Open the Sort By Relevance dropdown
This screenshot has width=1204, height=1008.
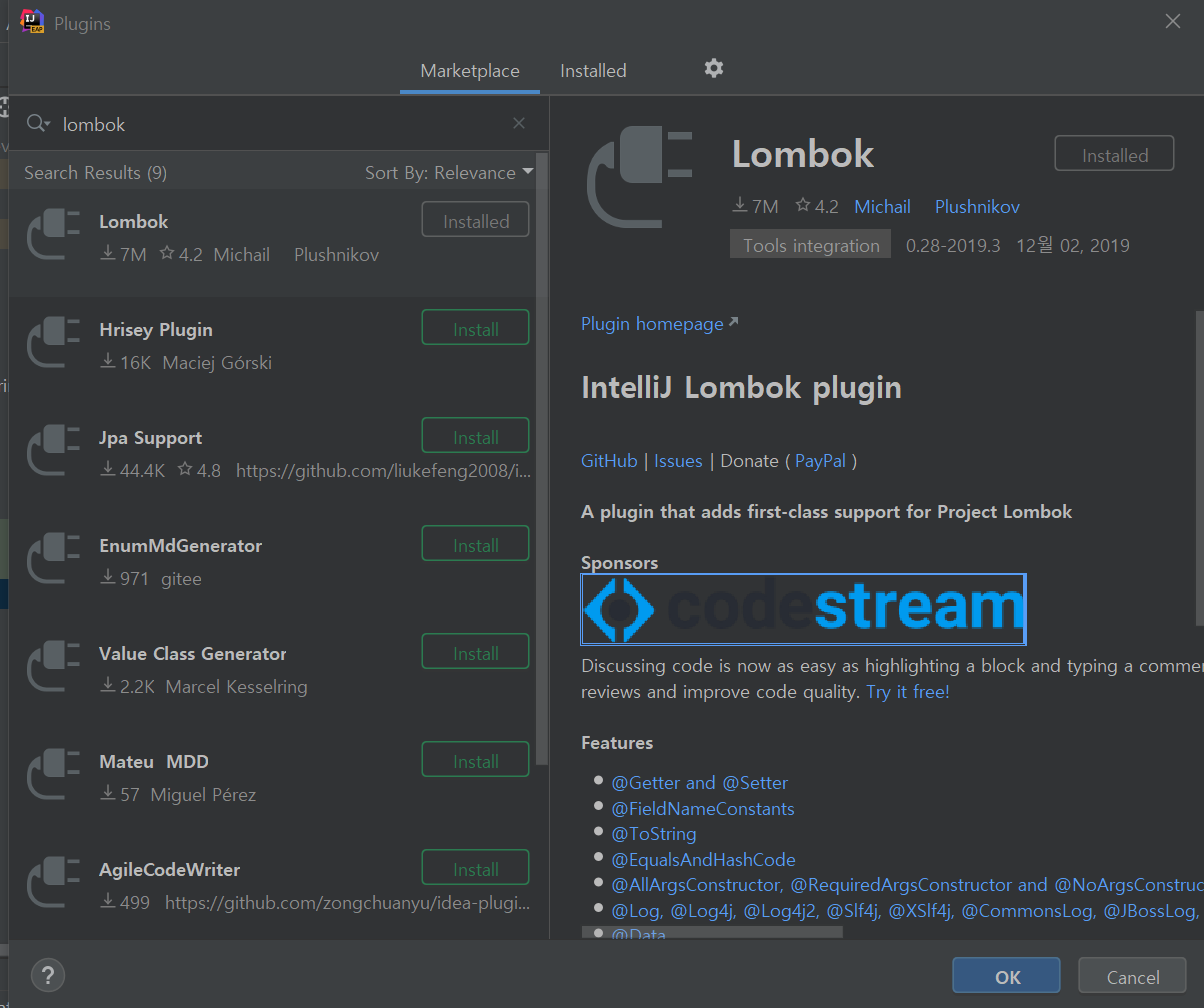[x=449, y=173]
